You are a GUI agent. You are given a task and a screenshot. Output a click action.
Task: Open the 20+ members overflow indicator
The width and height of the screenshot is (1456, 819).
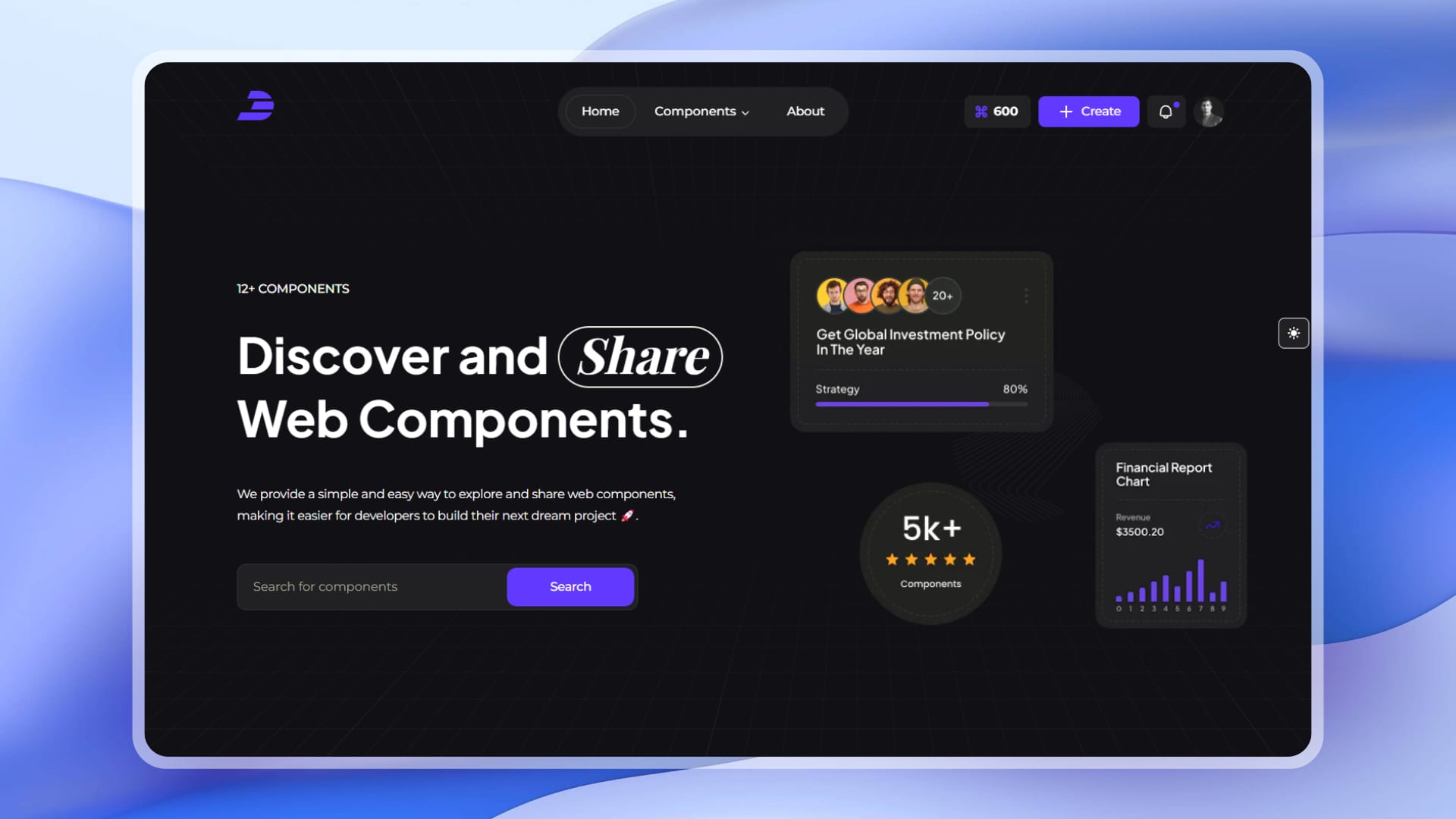pyautogui.click(x=940, y=295)
